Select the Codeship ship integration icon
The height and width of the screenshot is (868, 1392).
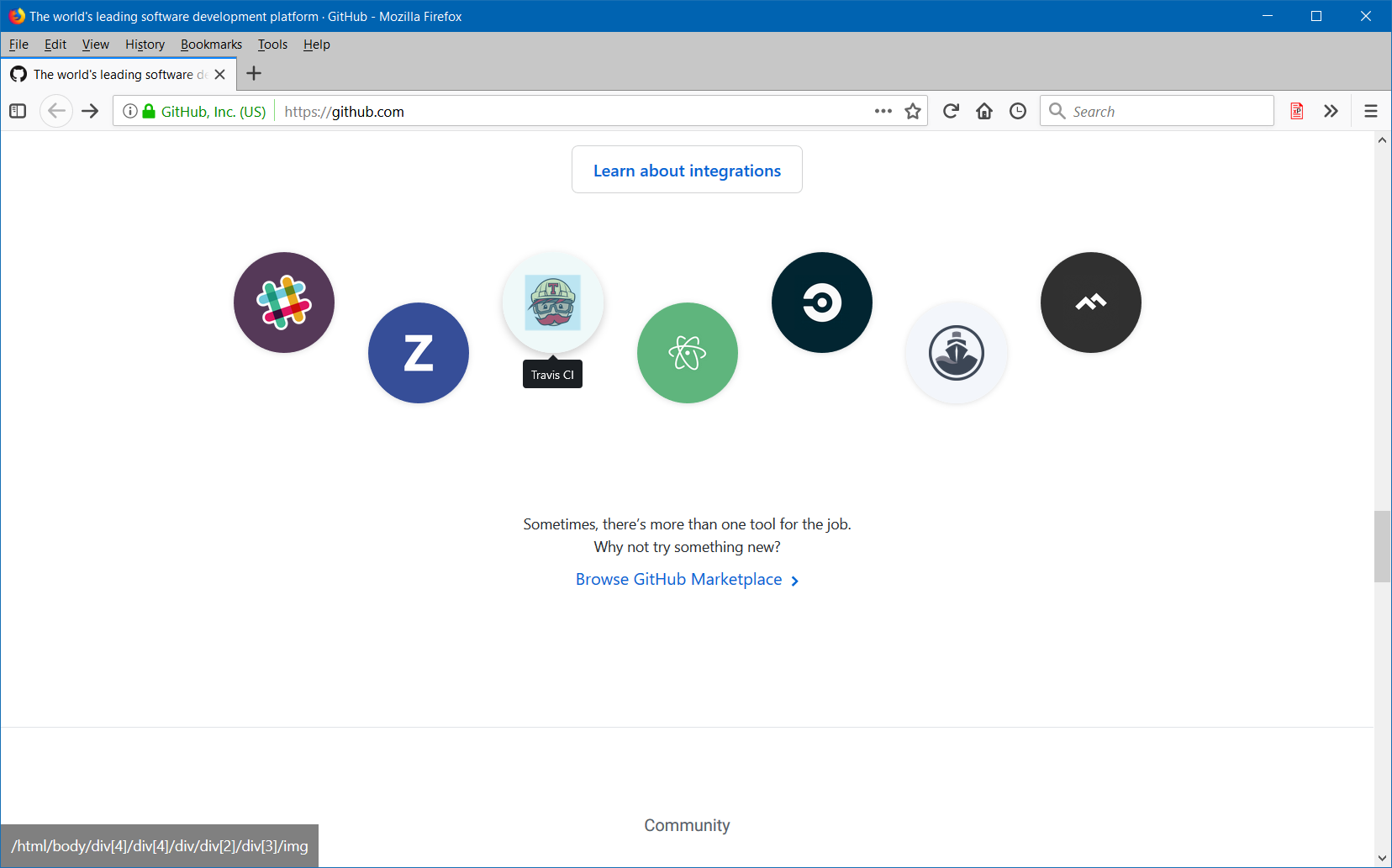957,353
